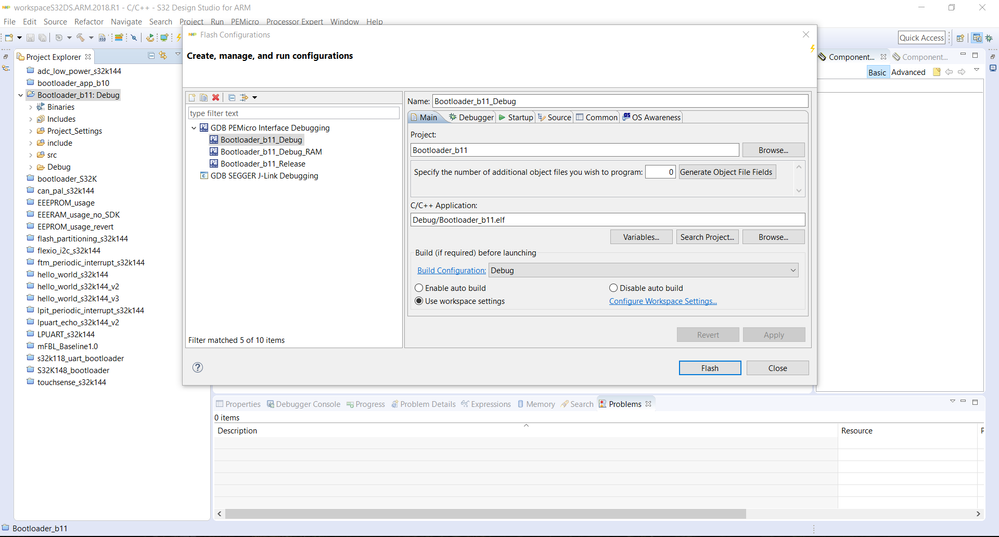Switch to the Debug perspective bug icon

click(x=989, y=38)
